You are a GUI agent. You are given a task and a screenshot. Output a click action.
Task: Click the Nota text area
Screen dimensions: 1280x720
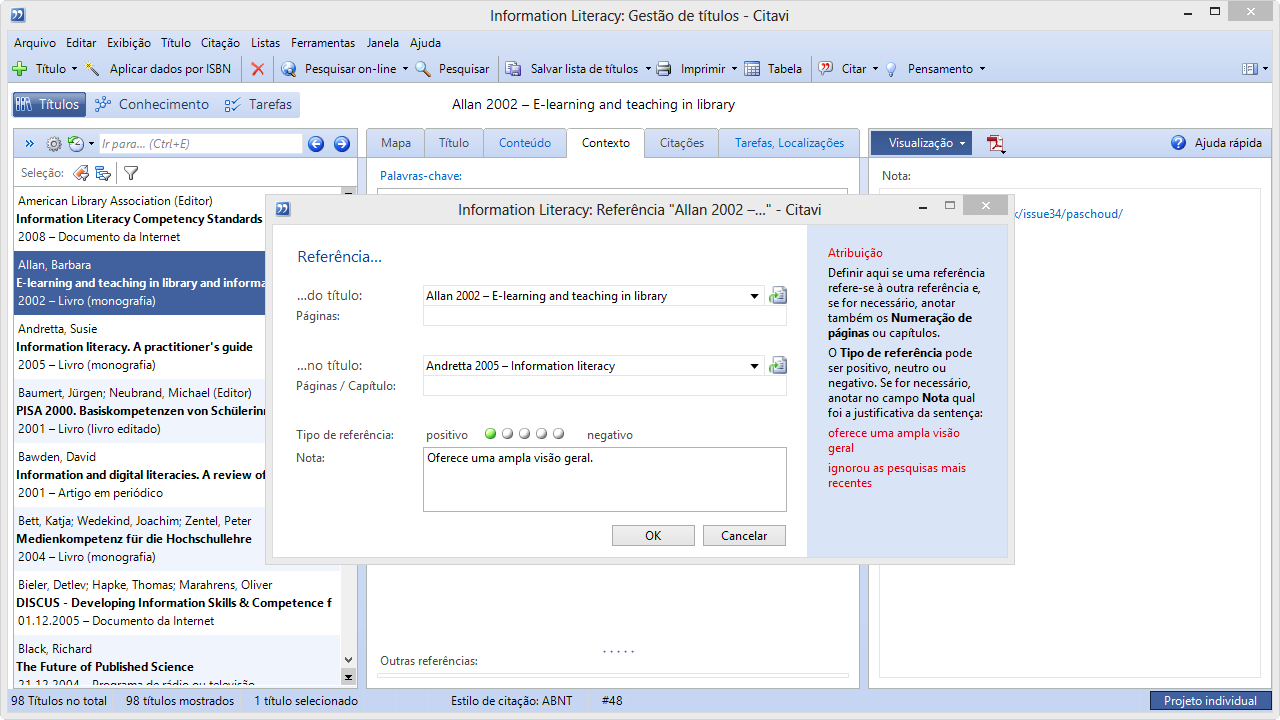point(605,479)
